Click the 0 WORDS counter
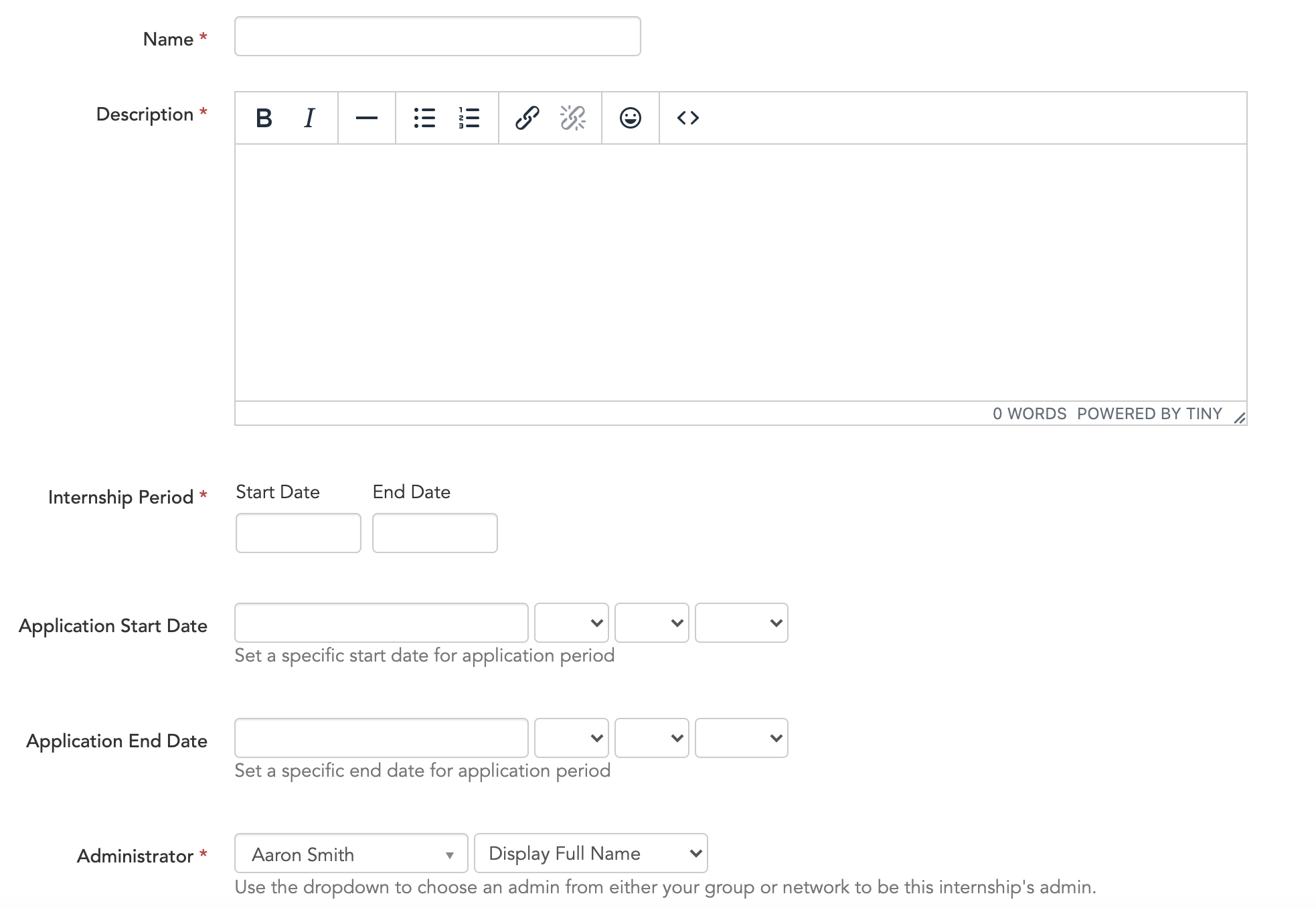The width and height of the screenshot is (1316, 908). (1030, 414)
